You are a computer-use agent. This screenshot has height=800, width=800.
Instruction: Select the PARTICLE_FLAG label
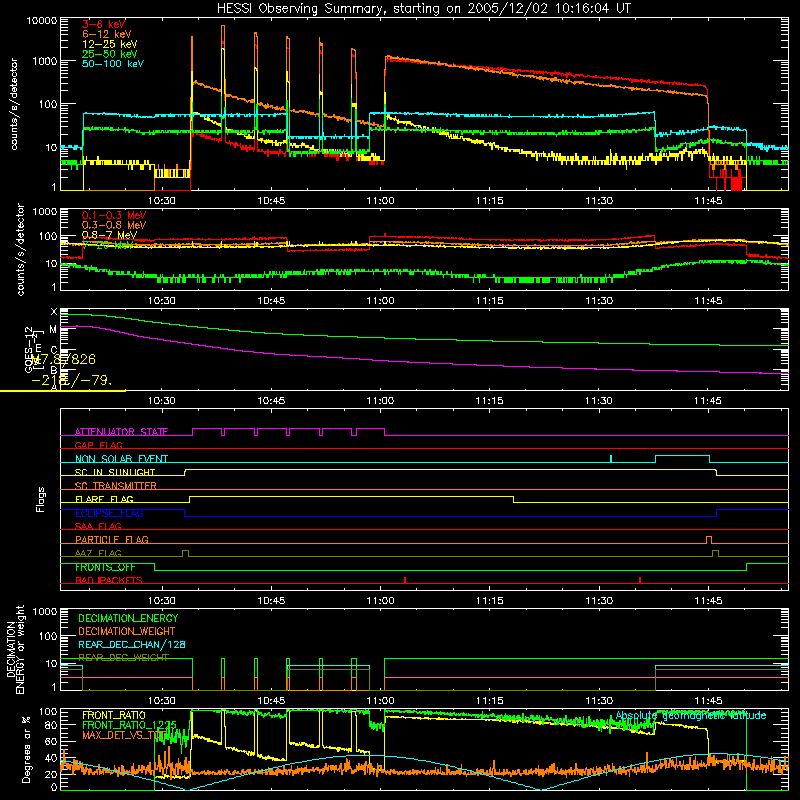pyautogui.click(x=112, y=539)
